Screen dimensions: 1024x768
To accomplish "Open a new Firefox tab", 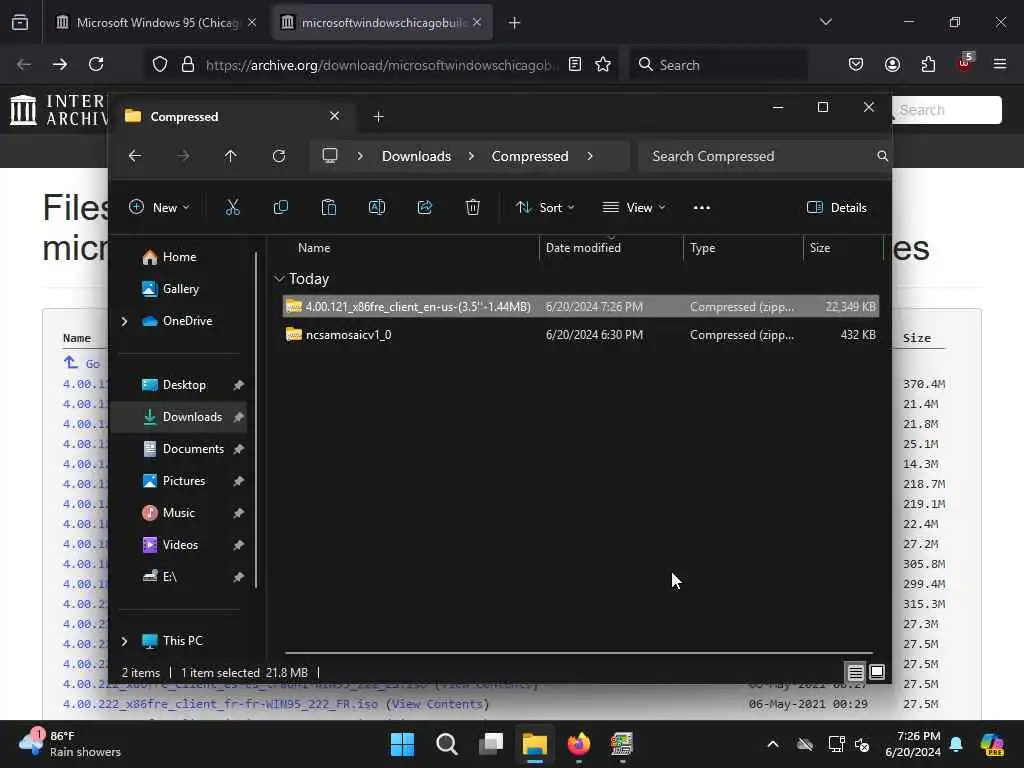I will [x=514, y=23].
